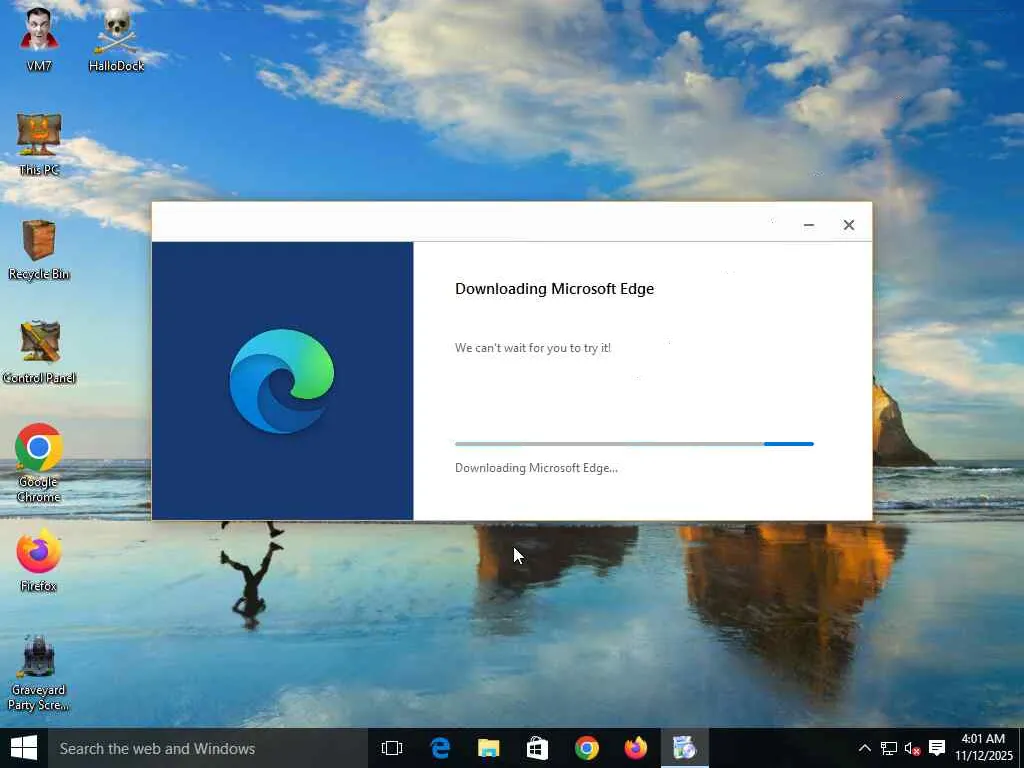Select the Graveyard Party Screensaver desktop icon
The height and width of the screenshot is (768, 1024).
click(x=39, y=673)
